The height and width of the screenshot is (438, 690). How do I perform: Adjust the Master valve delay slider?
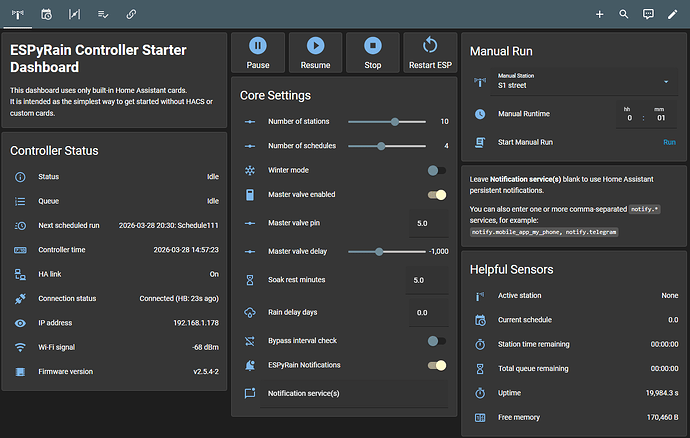coord(387,251)
